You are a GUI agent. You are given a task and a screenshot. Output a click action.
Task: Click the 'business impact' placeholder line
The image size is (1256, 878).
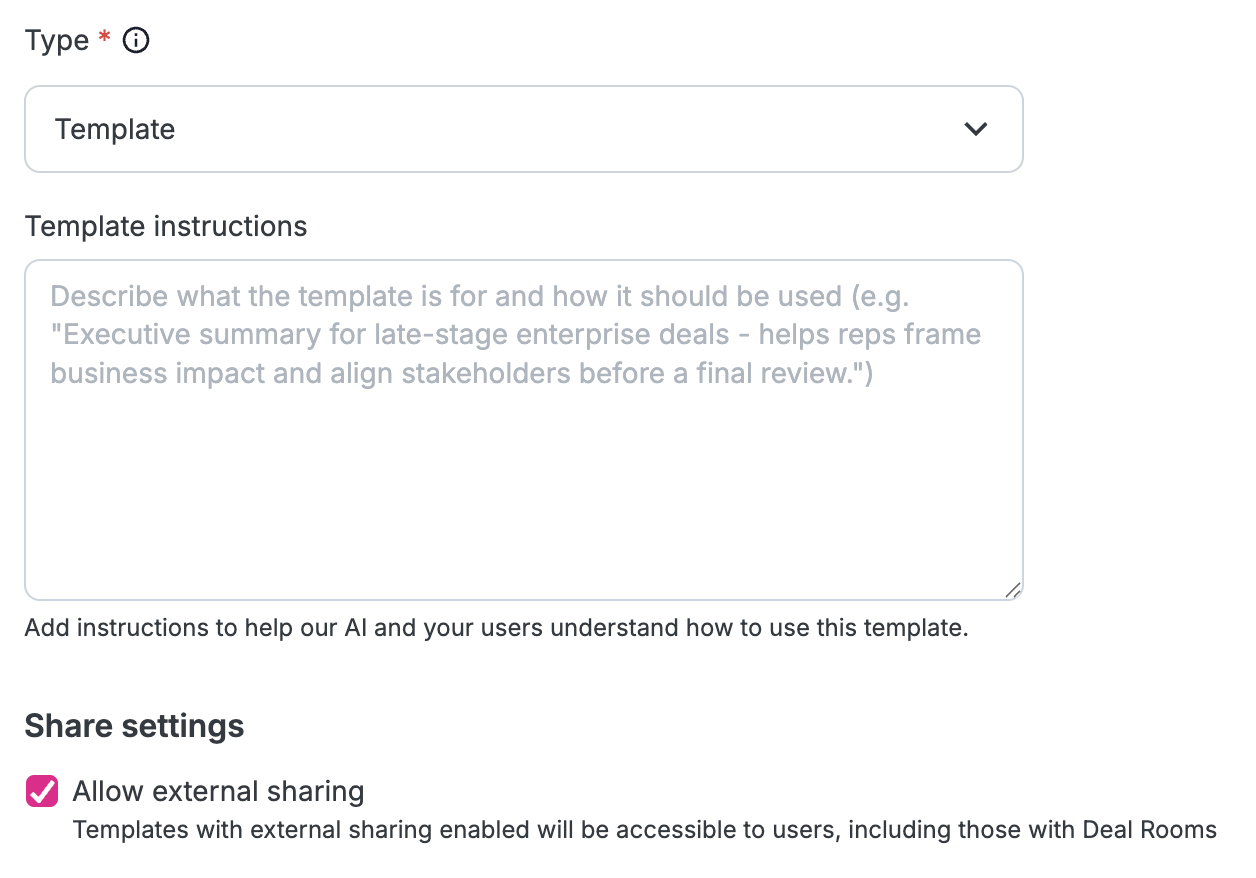[x=462, y=373]
